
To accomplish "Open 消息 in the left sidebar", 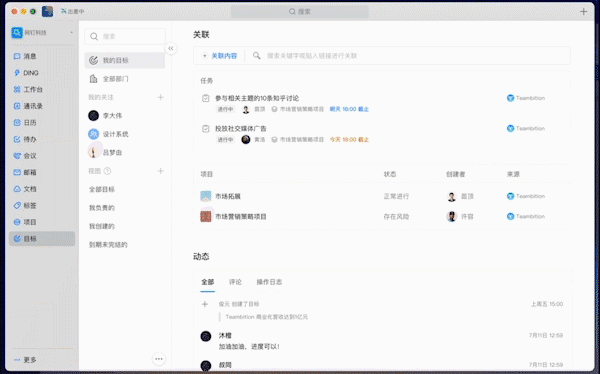I will (x=42, y=56).
